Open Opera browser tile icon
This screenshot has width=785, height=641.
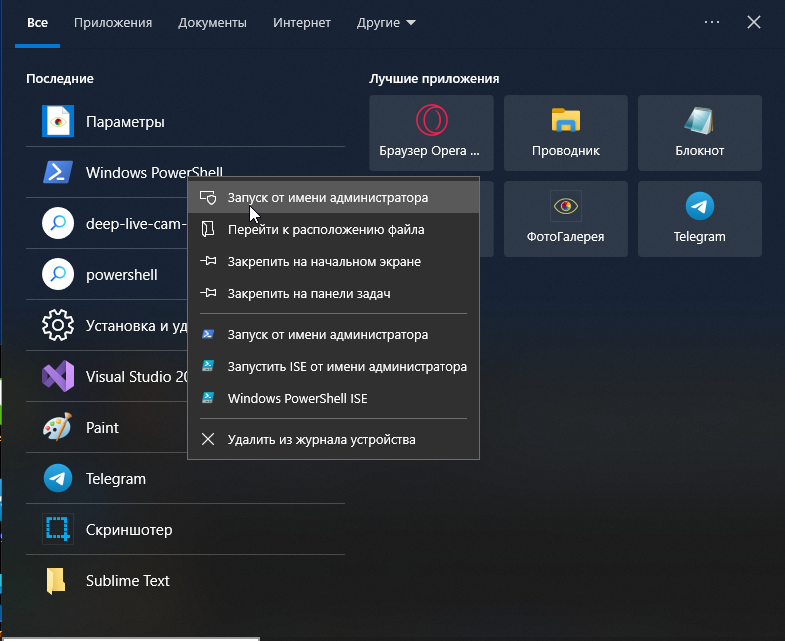(x=432, y=120)
